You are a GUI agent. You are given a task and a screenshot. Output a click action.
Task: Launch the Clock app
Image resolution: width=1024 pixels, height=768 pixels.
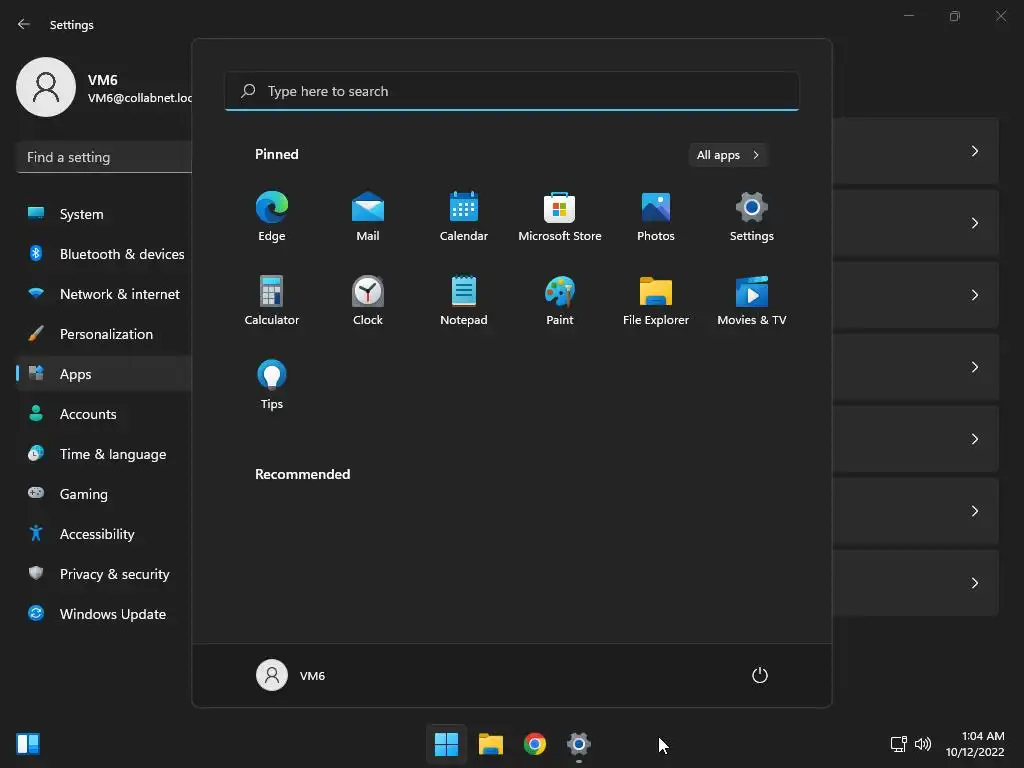pyautogui.click(x=368, y=300)
